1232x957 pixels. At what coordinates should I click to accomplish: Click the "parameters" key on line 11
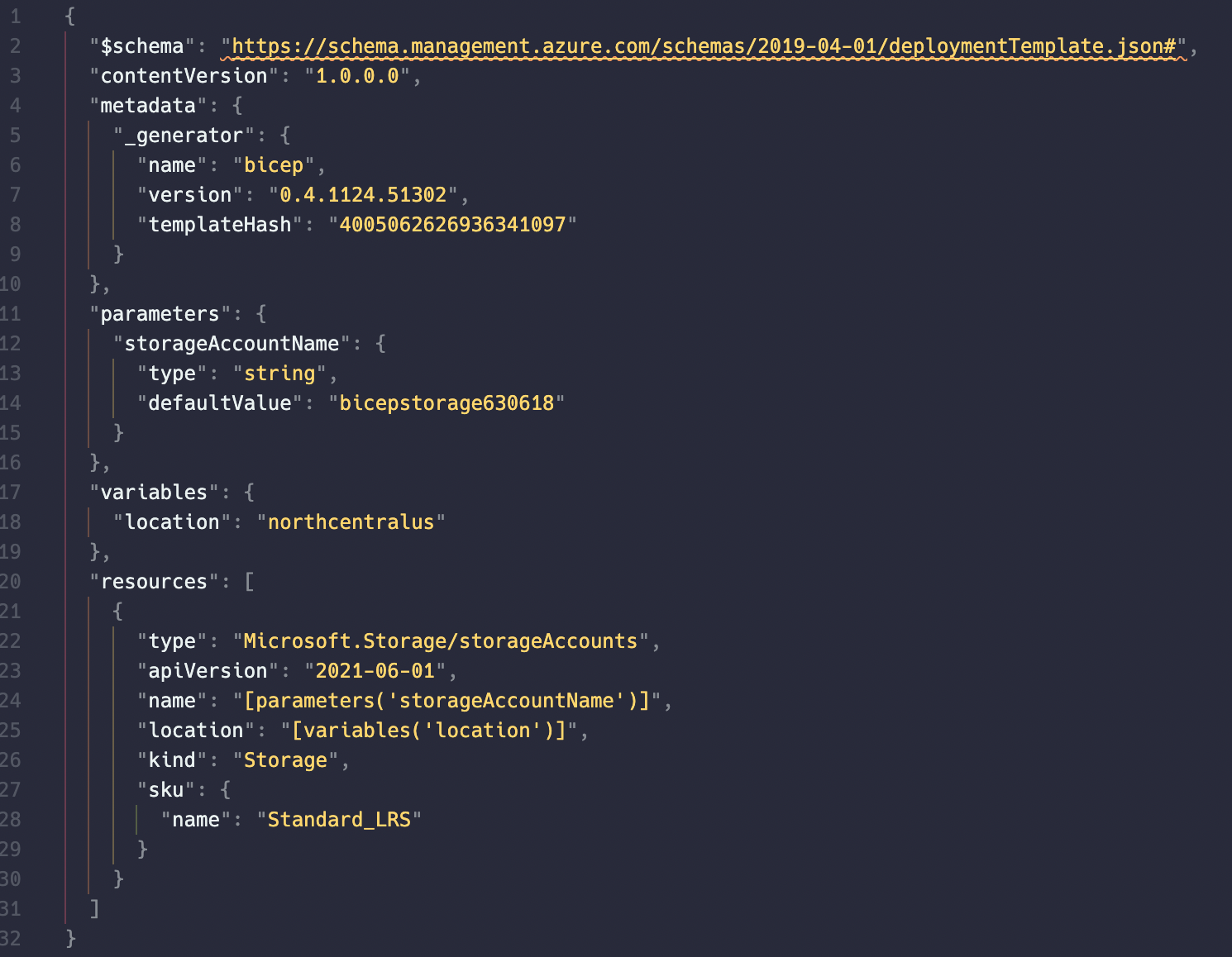click(160, 314)
